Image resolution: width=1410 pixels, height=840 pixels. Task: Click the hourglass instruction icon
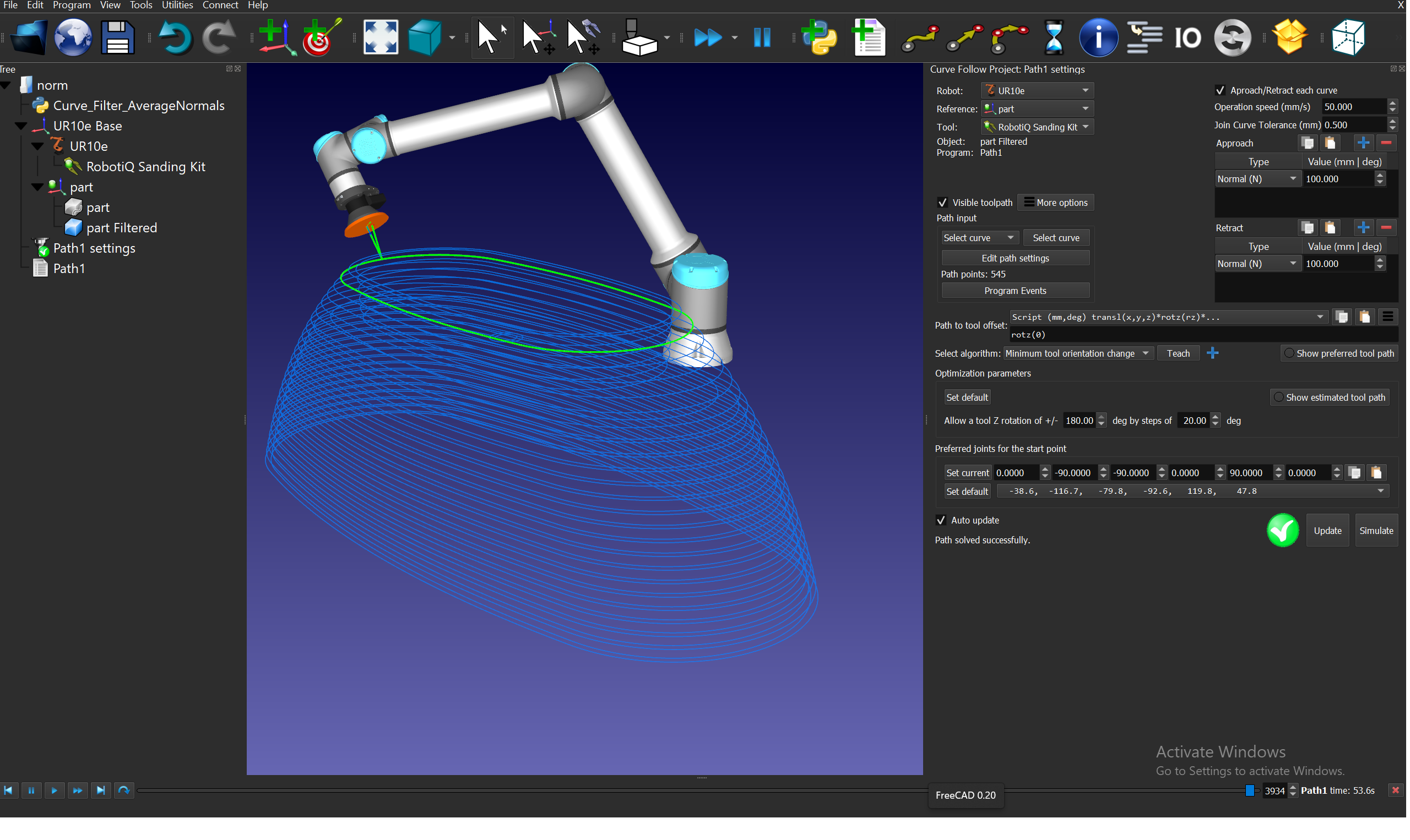1053,37
